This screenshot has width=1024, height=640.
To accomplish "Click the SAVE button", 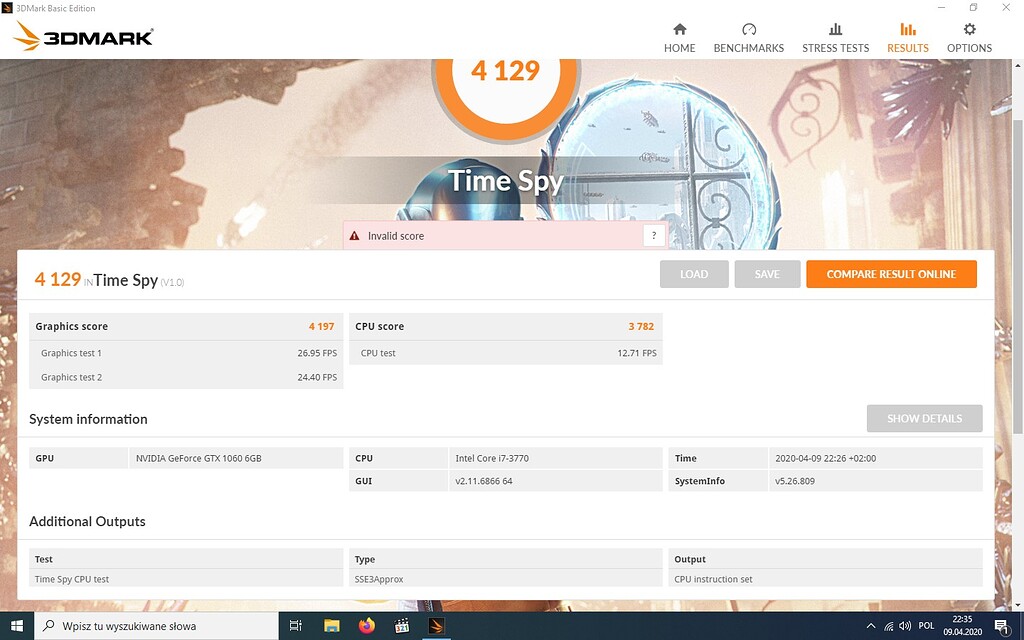I will click(767, 274).
